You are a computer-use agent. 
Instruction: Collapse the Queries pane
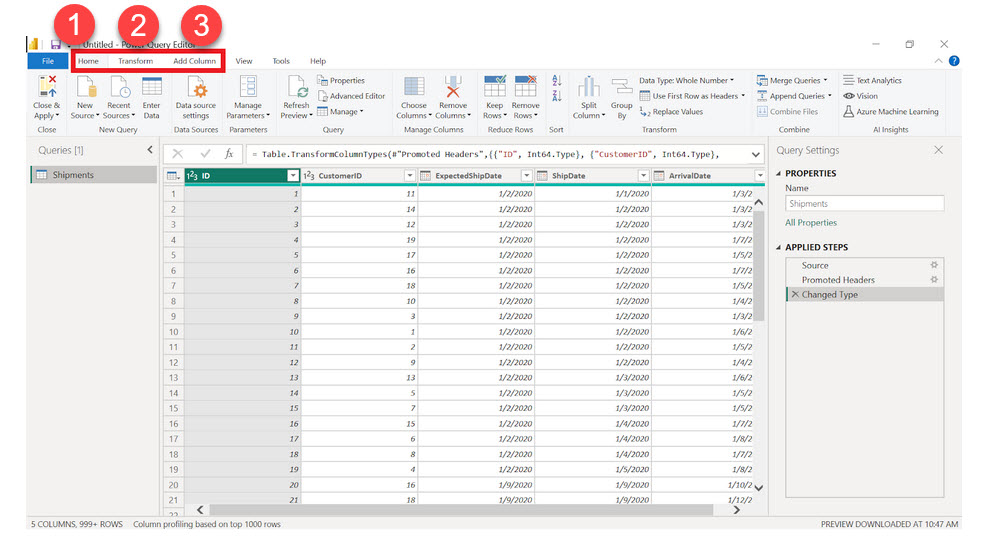(150, 150)
